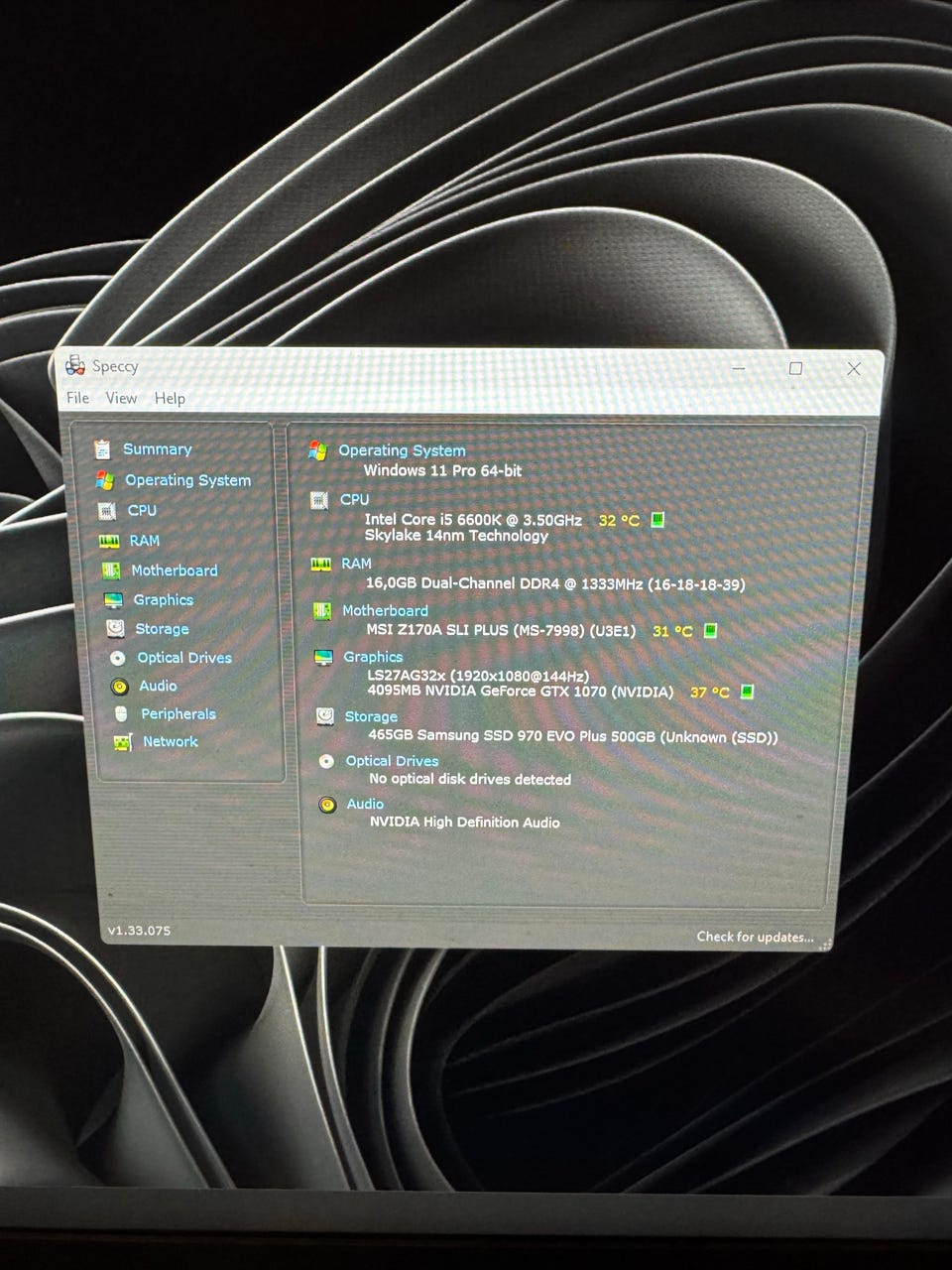Click the Windows flag icon in summary panel
This screenshot has width=952, height=1270.
coord(317,451)
